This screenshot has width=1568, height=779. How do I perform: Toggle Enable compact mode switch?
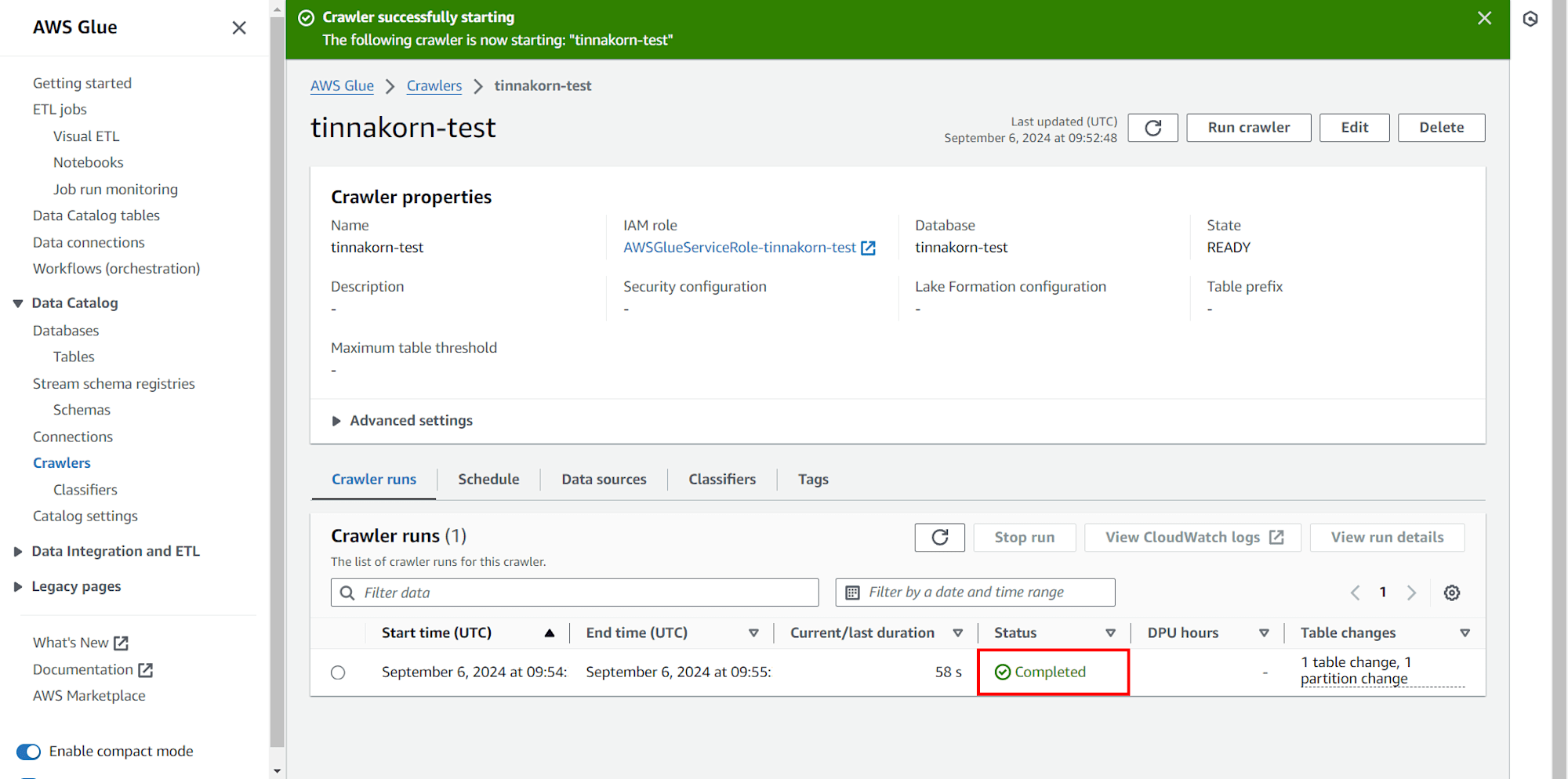click(29, 752)
